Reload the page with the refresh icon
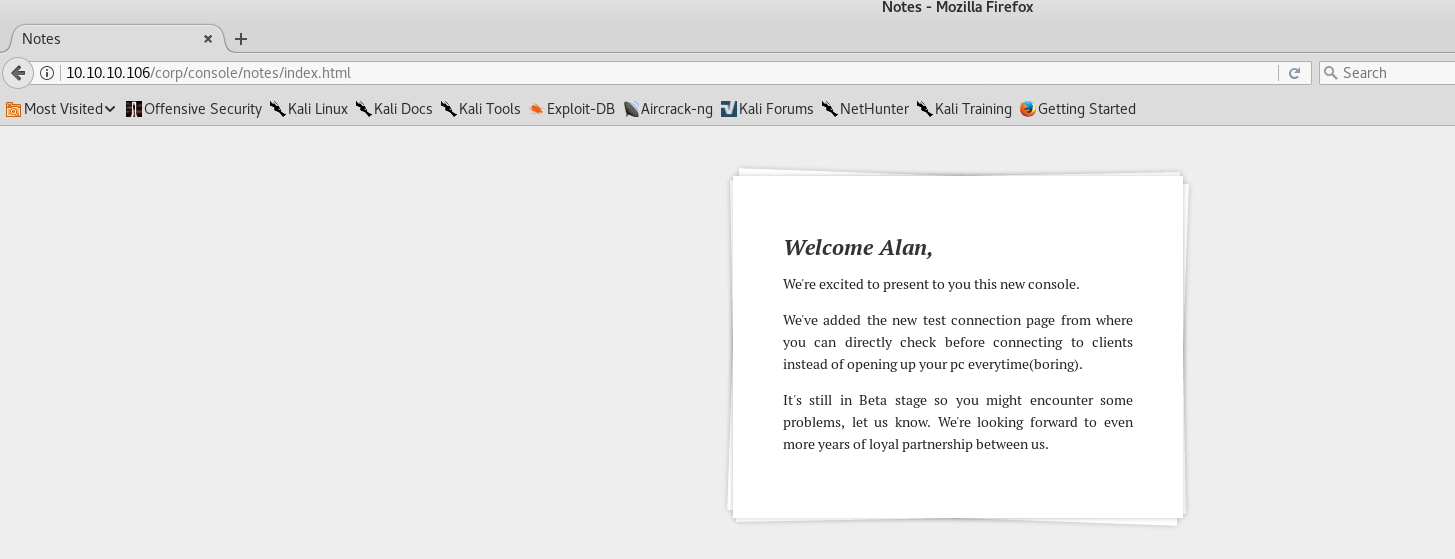 pyautogui.click(x=1294, y=73)
